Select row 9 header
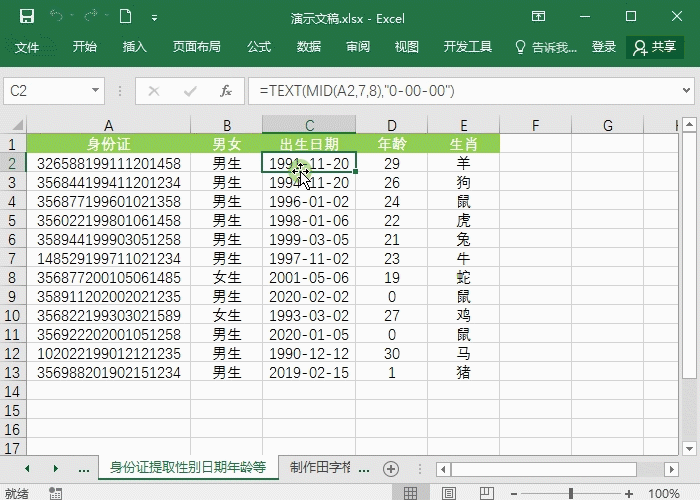 pyautogui.click(x=12, y=296)
